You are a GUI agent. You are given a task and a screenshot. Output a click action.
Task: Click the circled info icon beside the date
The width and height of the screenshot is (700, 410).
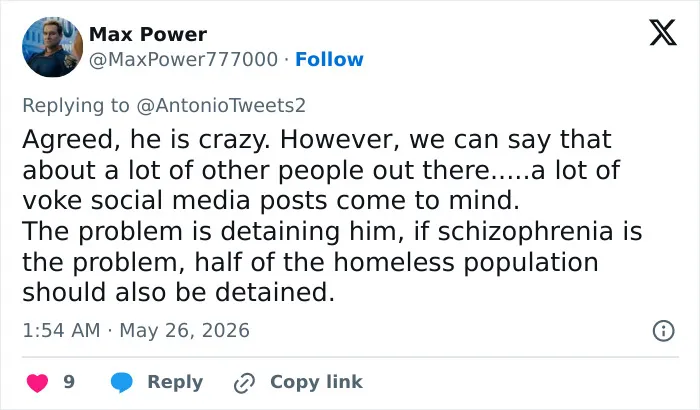(x=663, y=331)
